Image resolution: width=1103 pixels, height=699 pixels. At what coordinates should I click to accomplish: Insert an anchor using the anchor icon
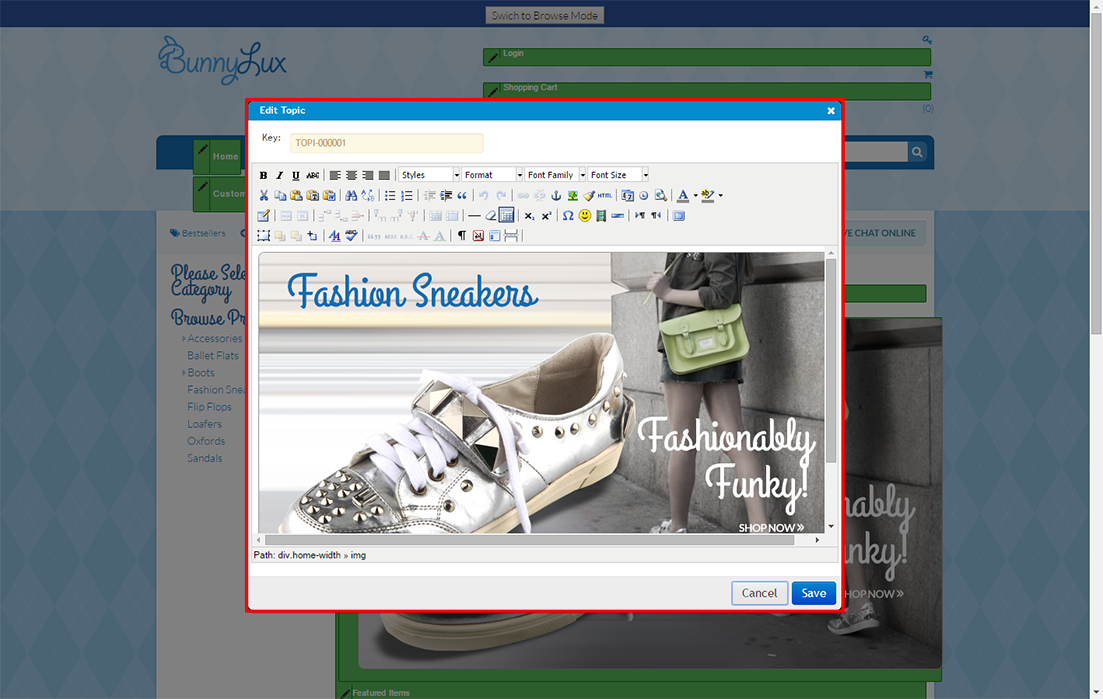click(557, 196)
